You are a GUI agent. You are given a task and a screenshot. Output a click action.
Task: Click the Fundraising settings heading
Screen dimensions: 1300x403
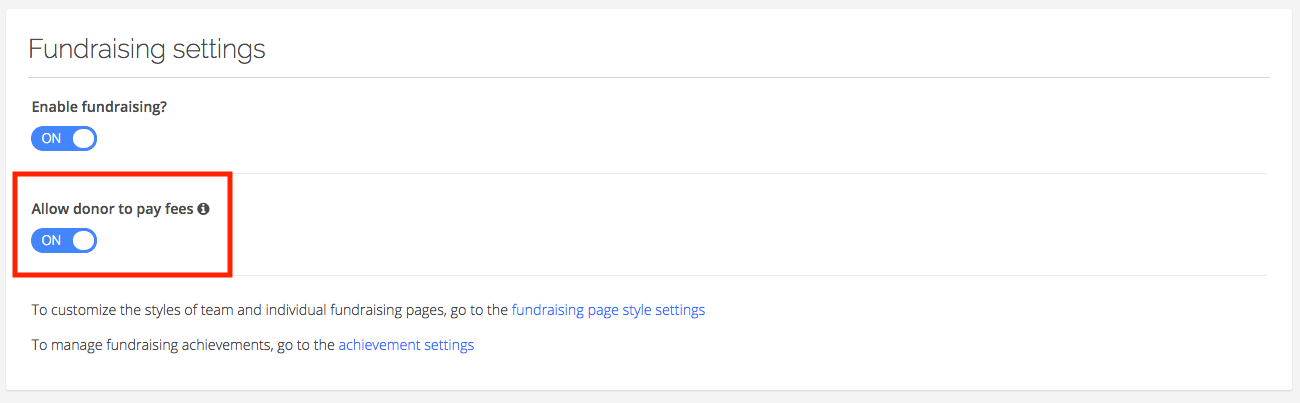tap(147, 48)
